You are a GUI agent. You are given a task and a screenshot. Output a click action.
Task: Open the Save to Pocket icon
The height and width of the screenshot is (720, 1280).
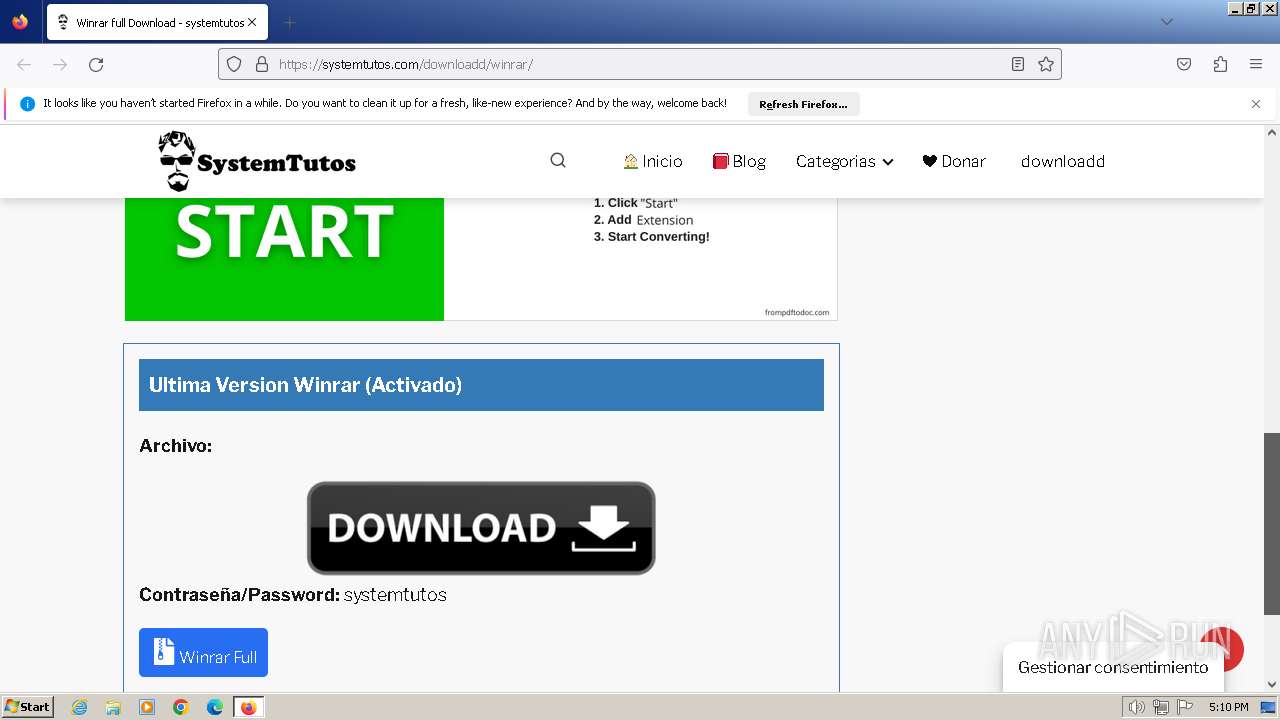click(x=1184, y=64)
